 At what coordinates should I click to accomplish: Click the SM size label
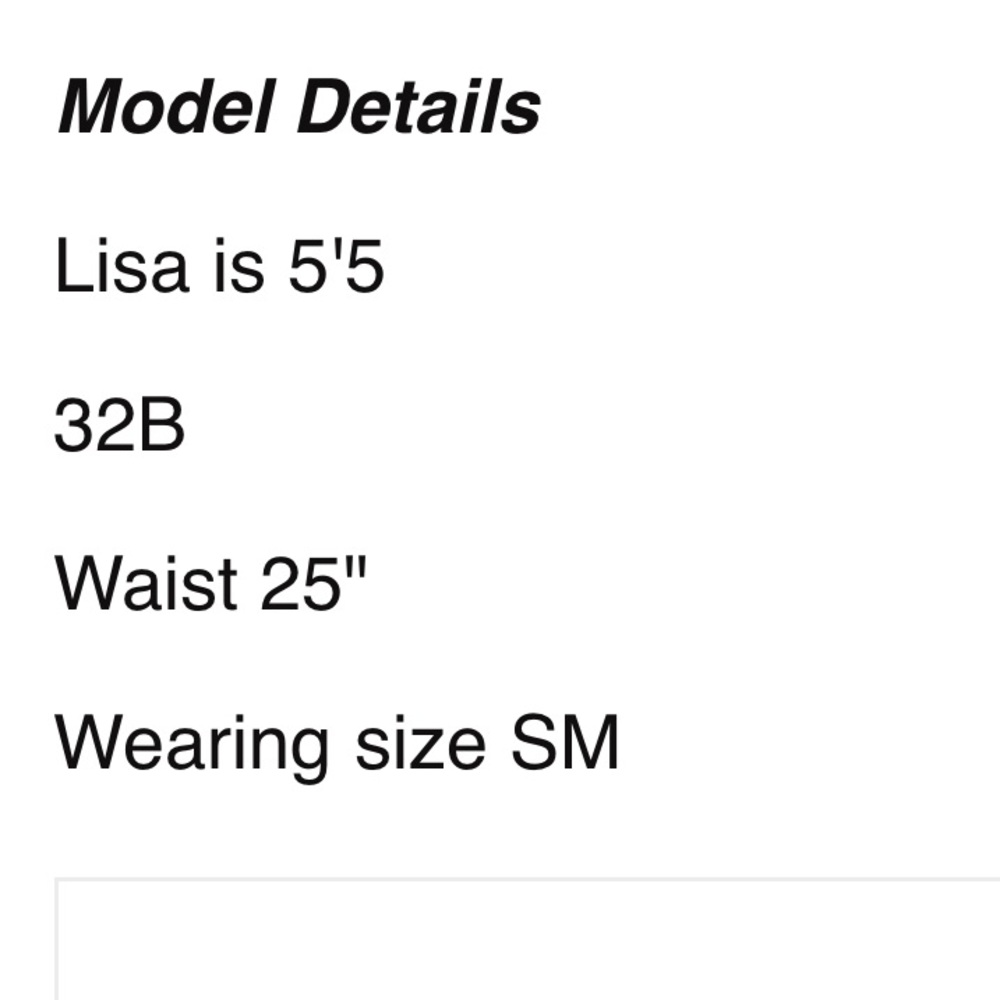565,743
